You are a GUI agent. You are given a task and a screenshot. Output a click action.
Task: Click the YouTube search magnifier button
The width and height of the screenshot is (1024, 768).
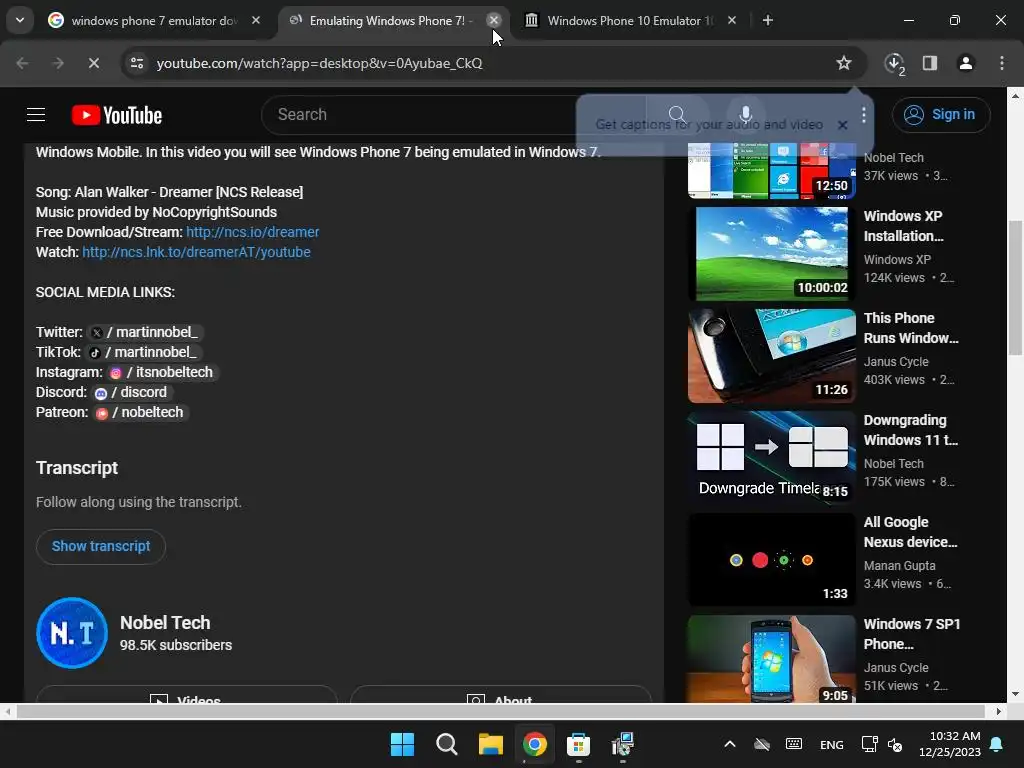677,115
